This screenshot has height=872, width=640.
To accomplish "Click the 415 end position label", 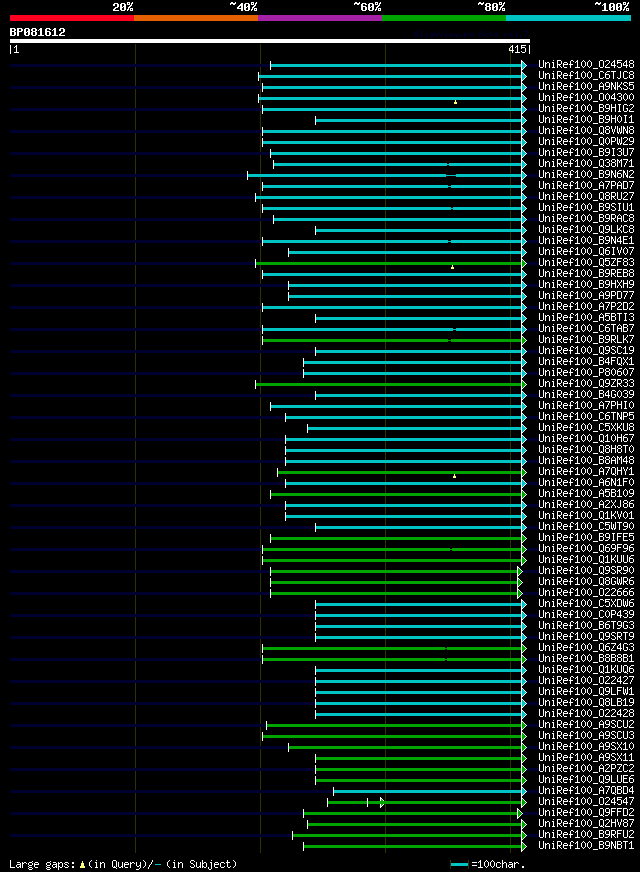I will (x=517, y=49).
